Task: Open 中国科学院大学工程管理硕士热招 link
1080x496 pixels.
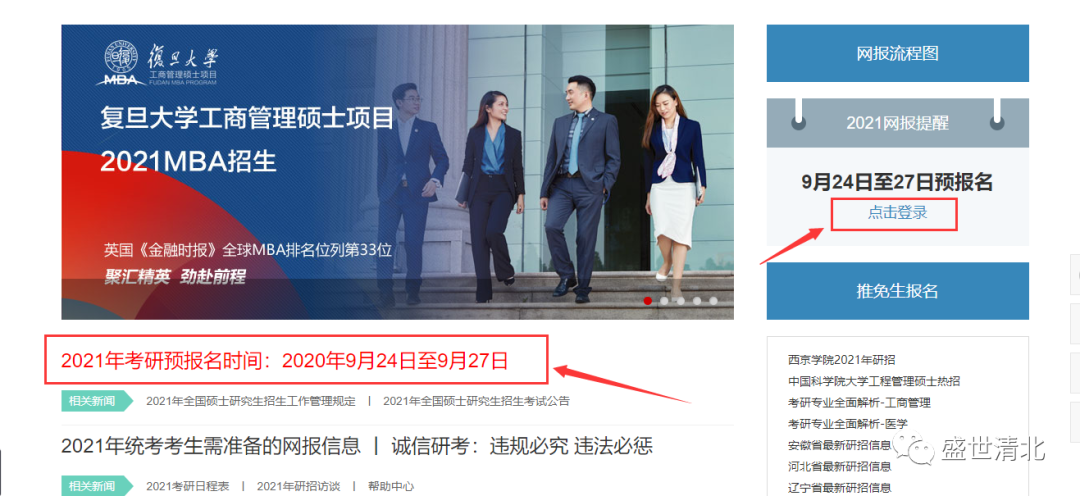Action: [874, 381]
